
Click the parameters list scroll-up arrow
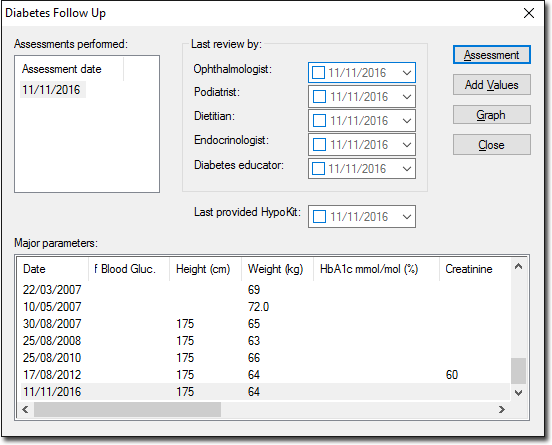tap(518, 267)
